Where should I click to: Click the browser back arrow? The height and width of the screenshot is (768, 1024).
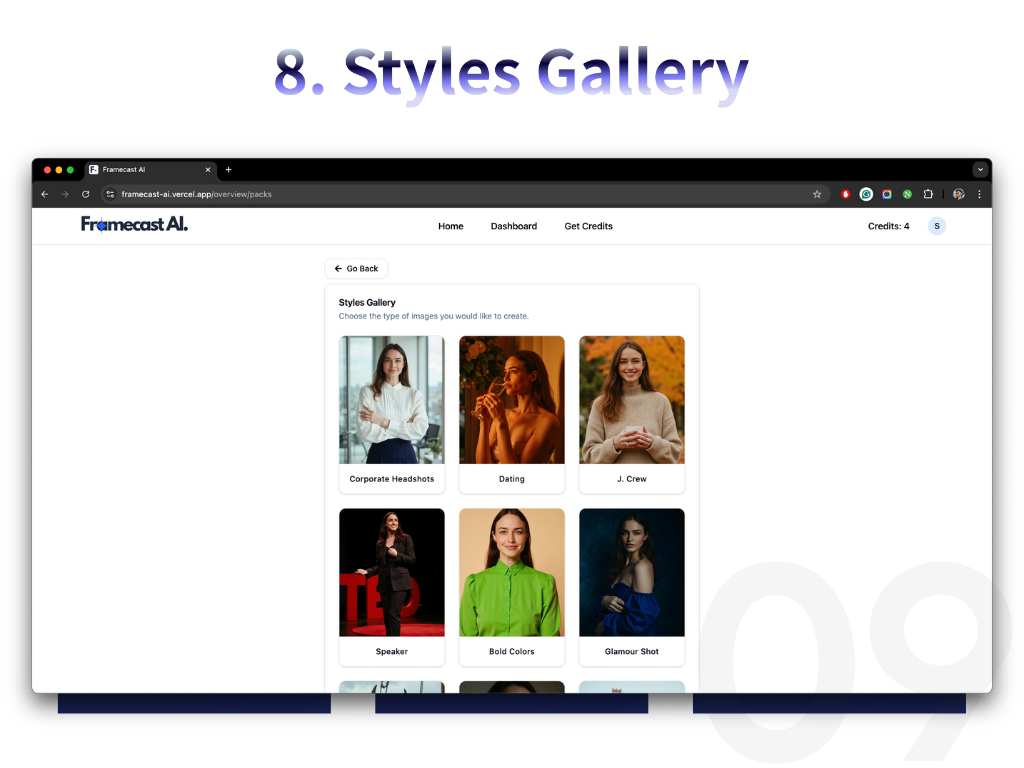click(x=44, y=194)
